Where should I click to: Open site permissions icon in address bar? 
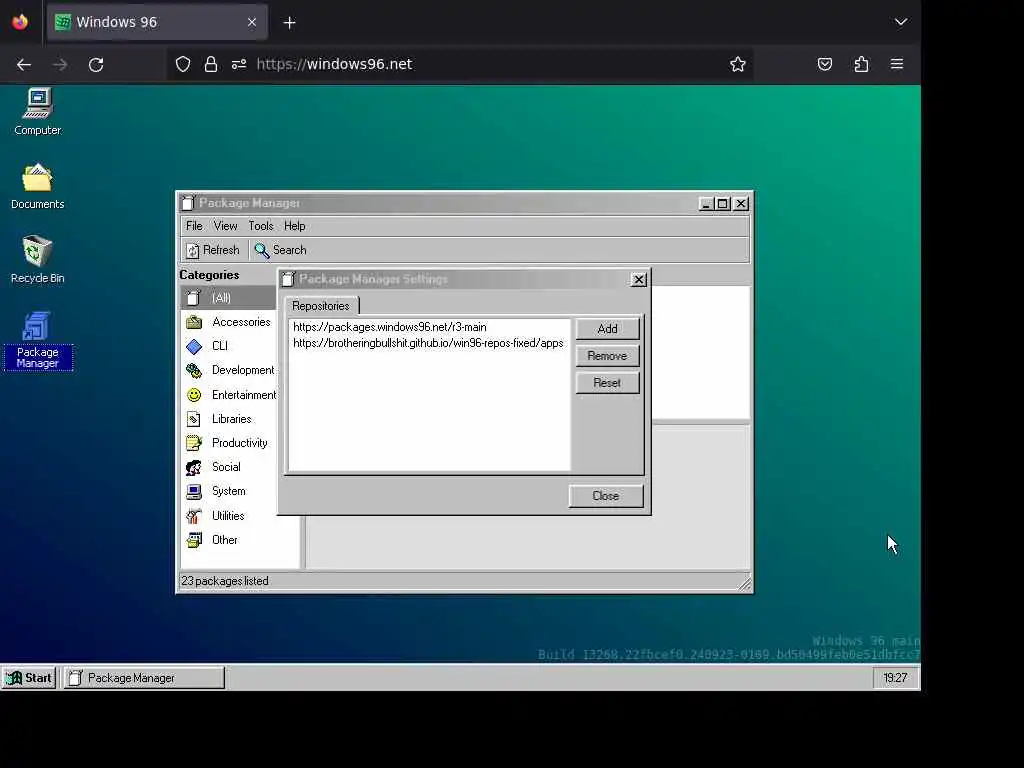click(239, 64)
